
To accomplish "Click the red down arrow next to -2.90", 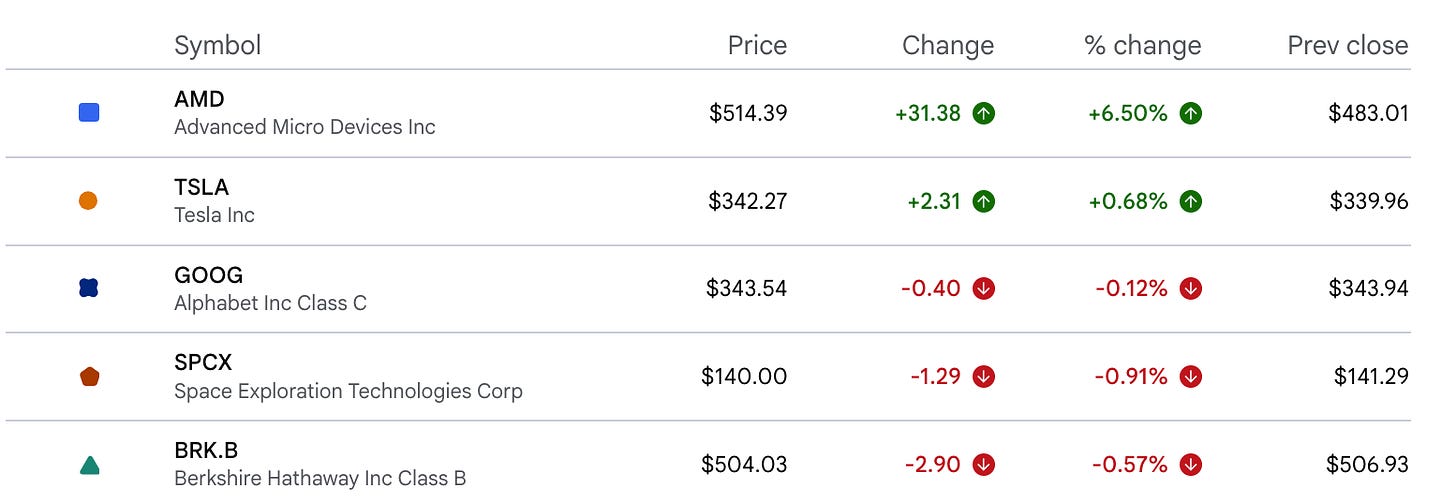I will (x=984, y=465).
